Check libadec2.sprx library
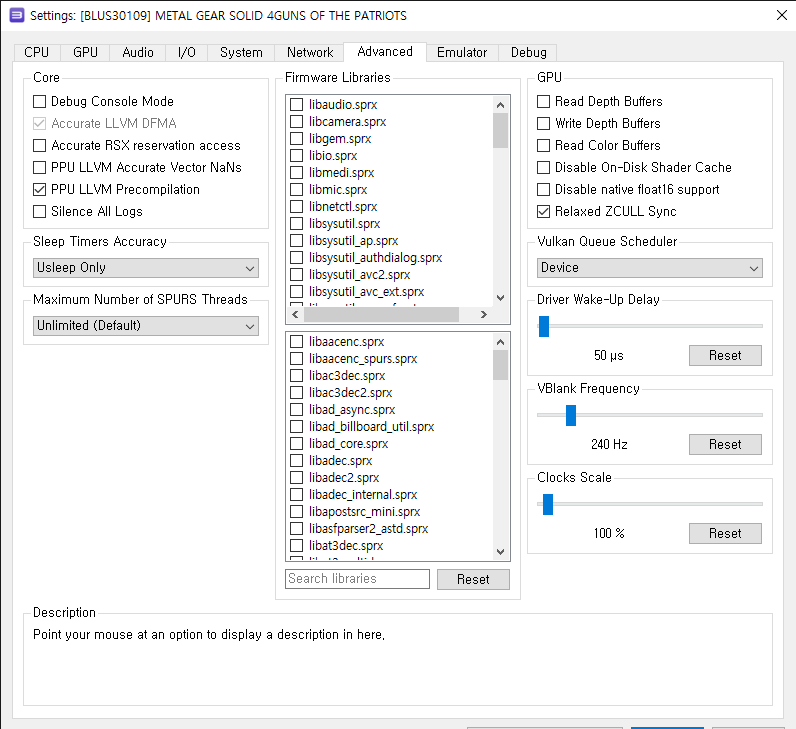The width and height of the screenshot is (796, 729). 296,478
